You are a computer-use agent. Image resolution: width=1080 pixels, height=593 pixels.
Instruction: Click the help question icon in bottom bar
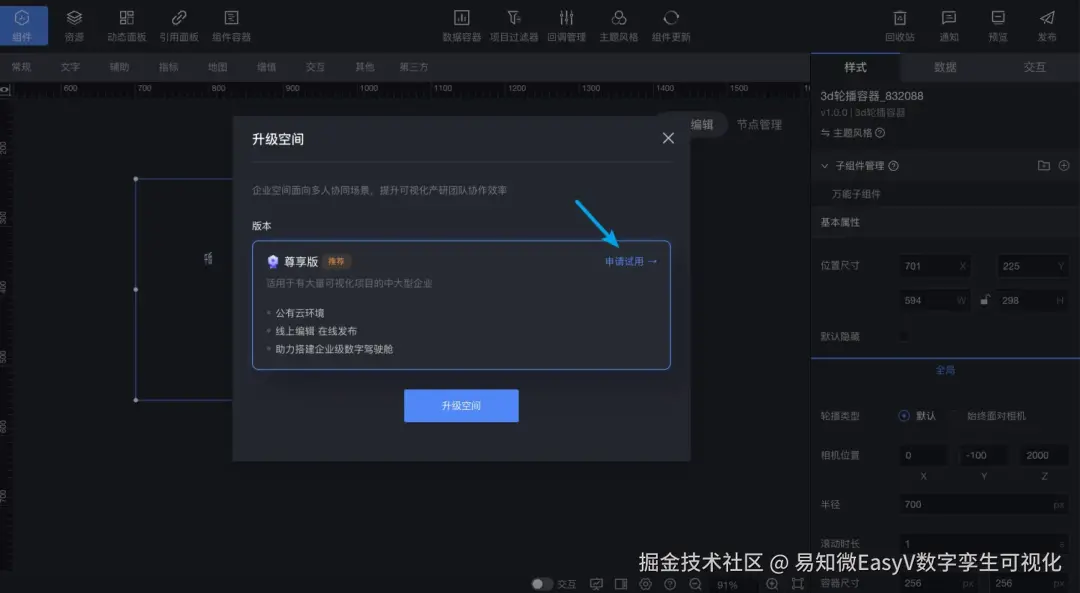tap(670, 584)
